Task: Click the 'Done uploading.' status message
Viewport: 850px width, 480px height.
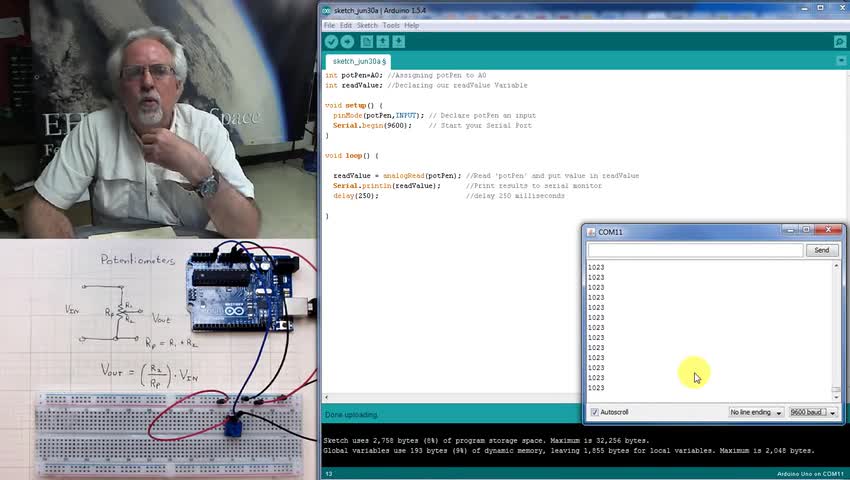Action: click(351, 415)
